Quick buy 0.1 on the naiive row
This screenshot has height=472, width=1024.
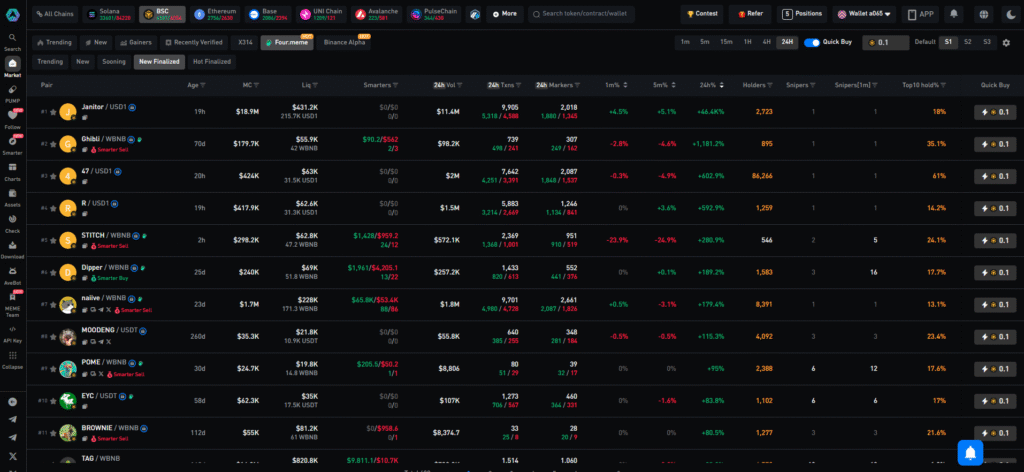tap(995, 305)
